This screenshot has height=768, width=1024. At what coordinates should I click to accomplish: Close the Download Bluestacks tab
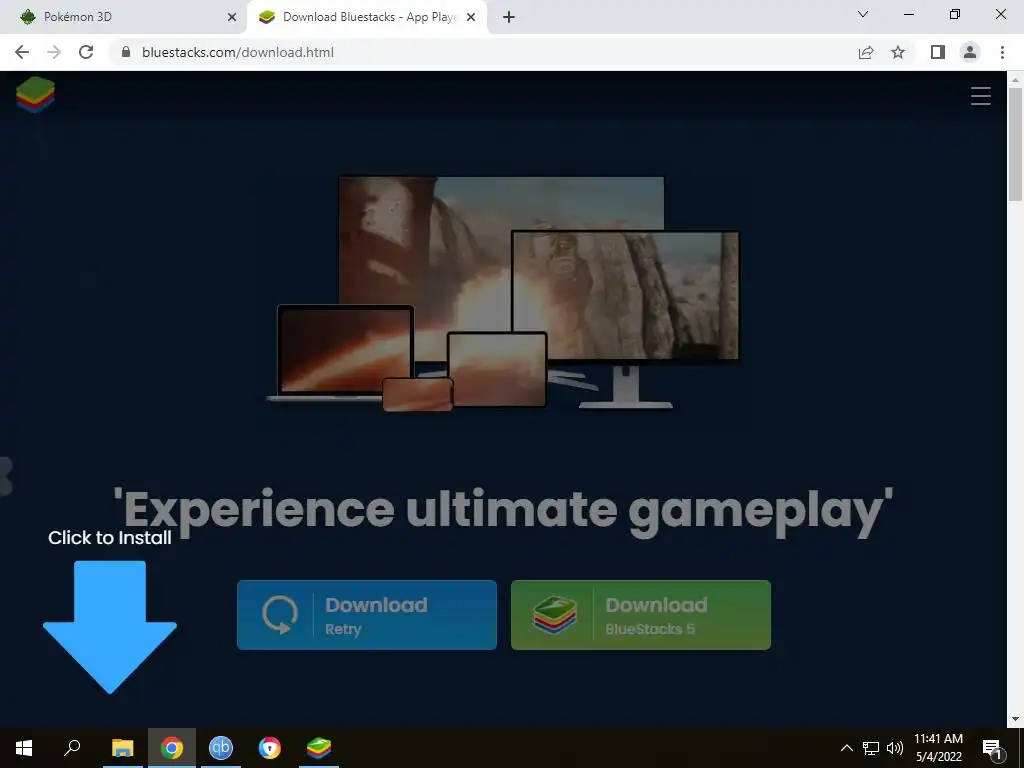point(471,17)
